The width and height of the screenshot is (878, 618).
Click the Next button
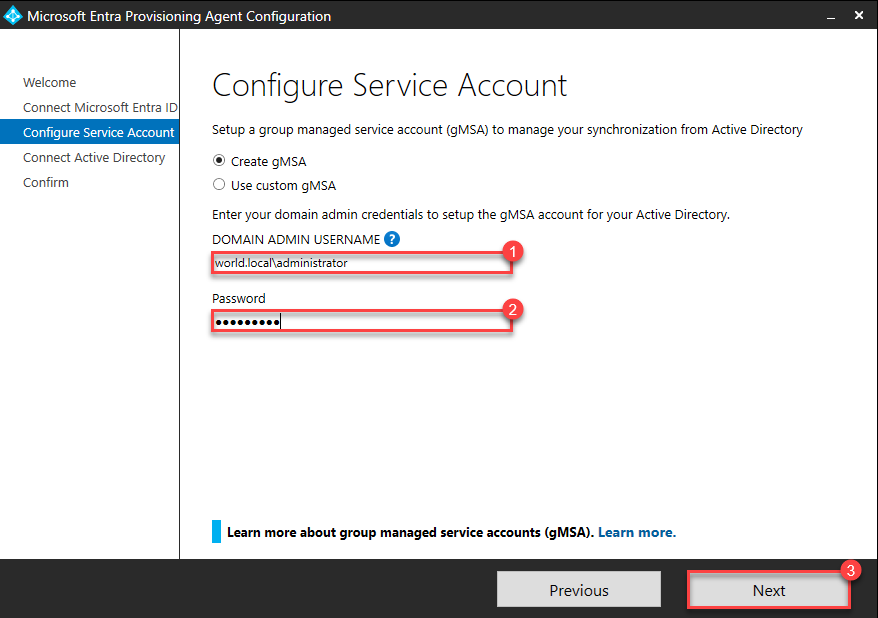click(x=769, y=589)
